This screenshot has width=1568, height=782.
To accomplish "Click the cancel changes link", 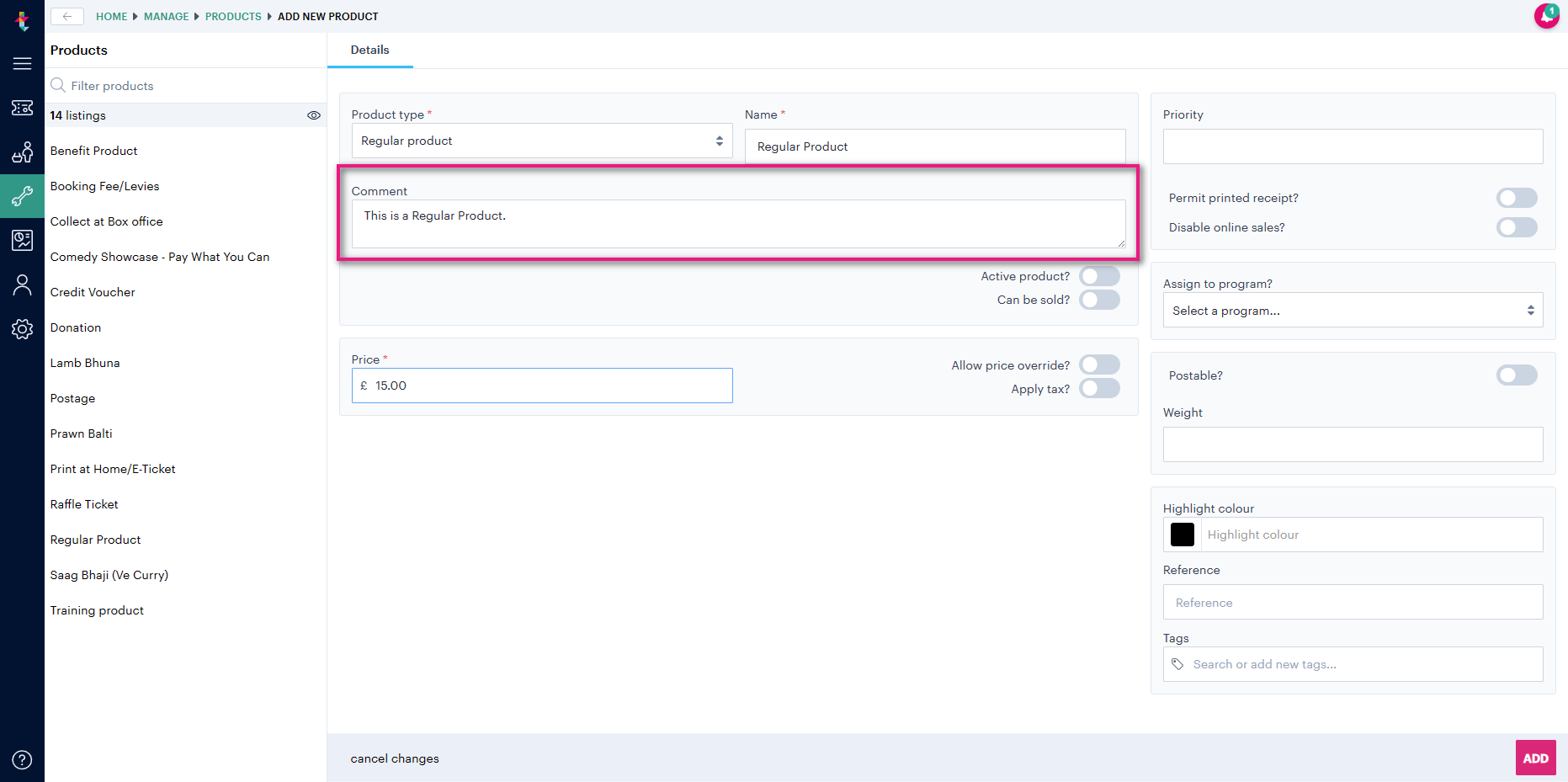I will point(394,758).
